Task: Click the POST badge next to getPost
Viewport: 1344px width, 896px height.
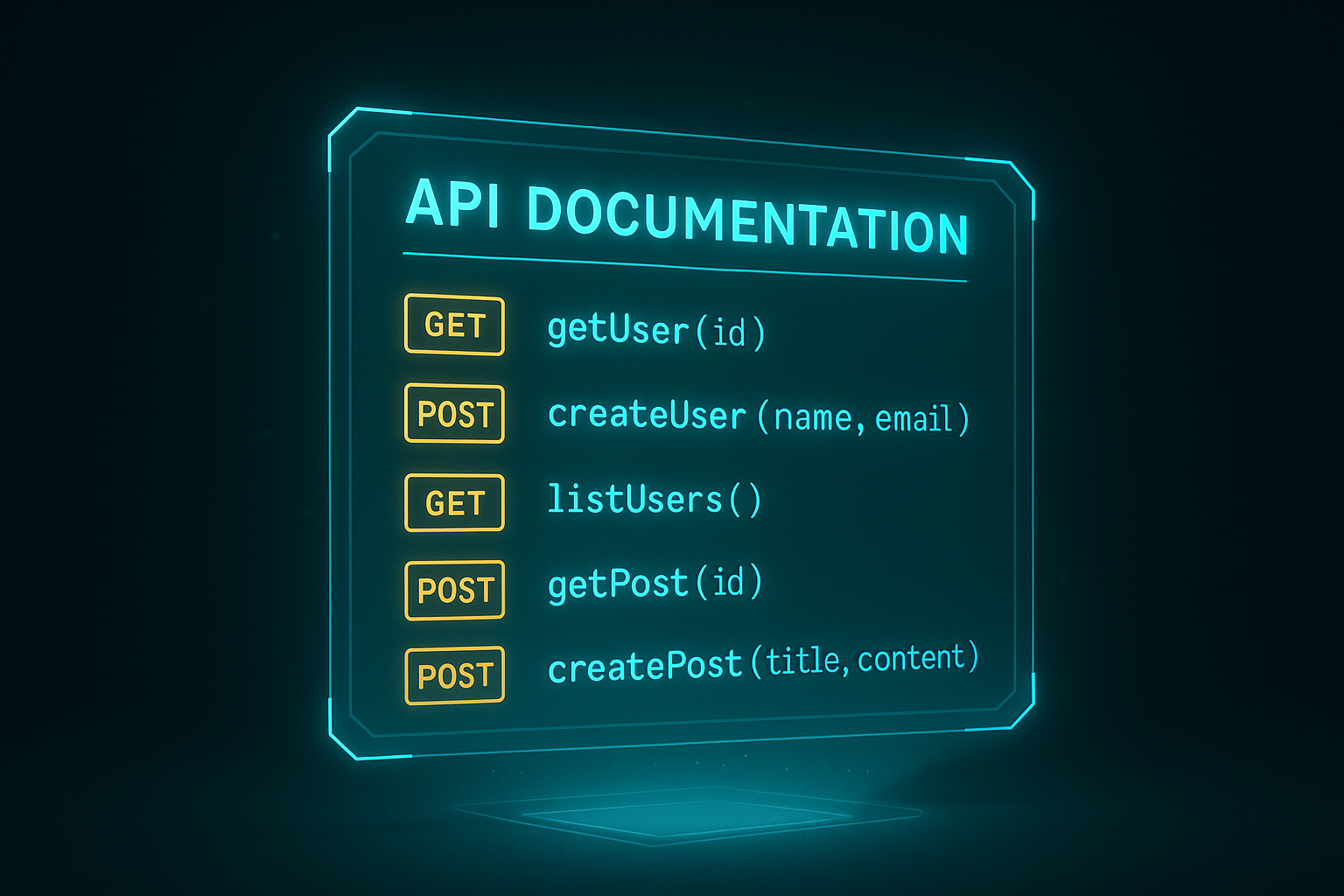Action: (453, 590)
